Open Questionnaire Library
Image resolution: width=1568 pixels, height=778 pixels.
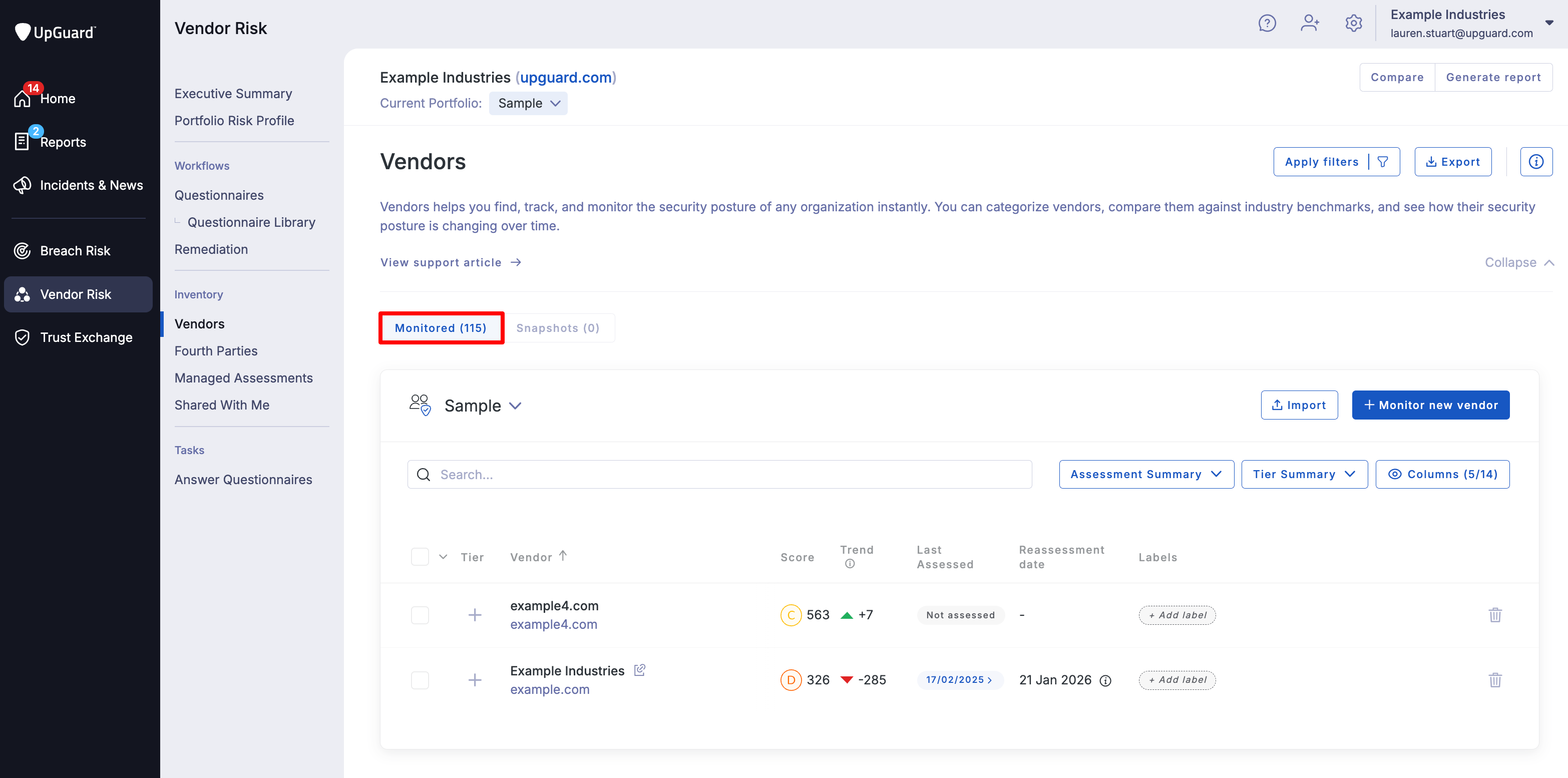pos(251,222)
